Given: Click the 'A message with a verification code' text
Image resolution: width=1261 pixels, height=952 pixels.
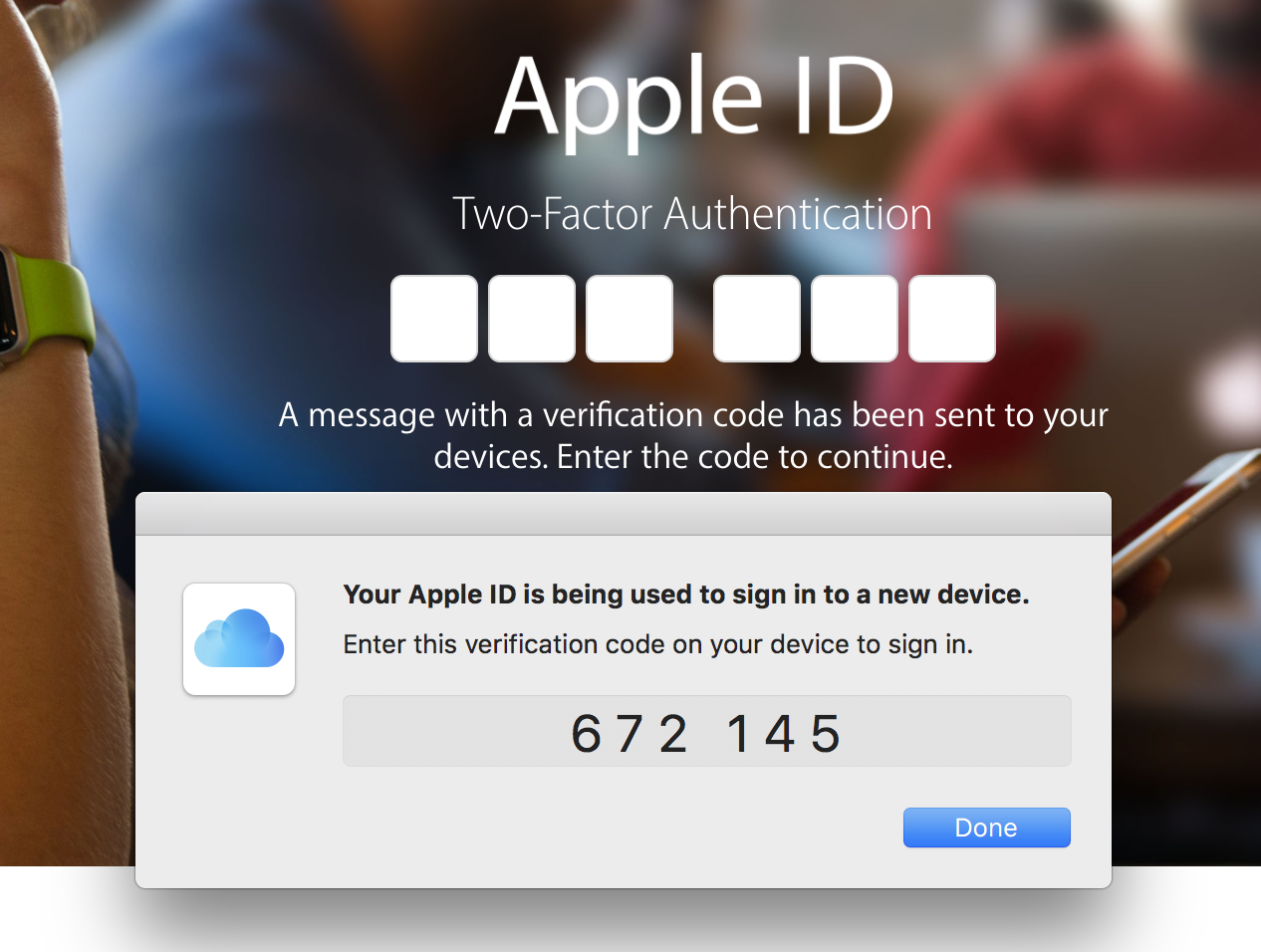Looking at the screenshot, I should point(693,435).
